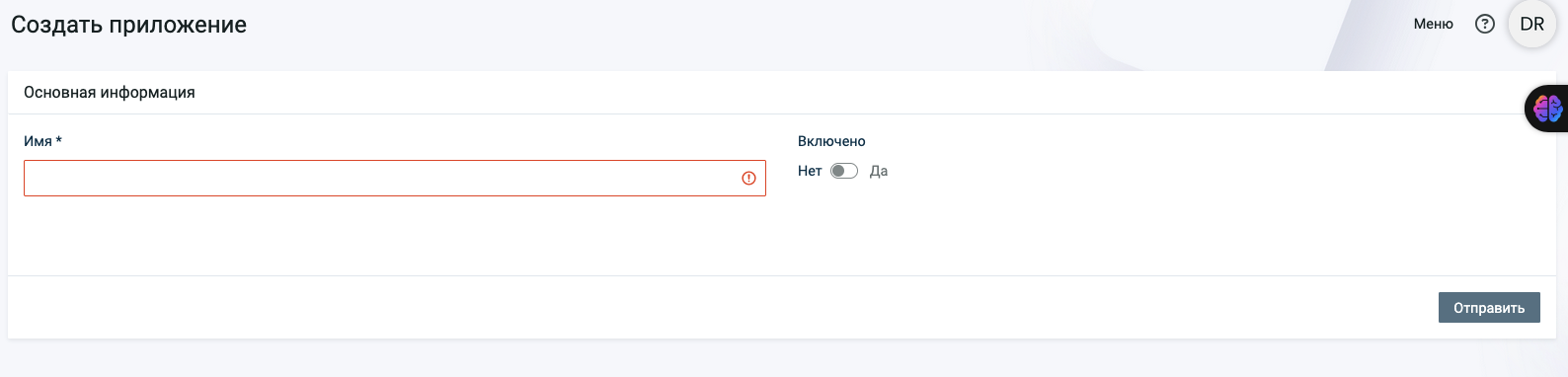
Task: Click the red error icon in name field
Action: pyautogui.click(x=748, y=178)
